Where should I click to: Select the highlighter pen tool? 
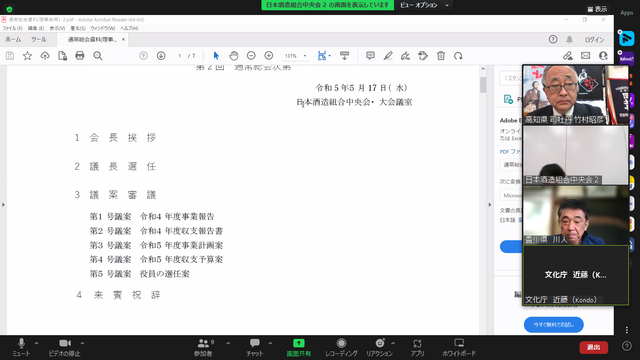point(388,56)
